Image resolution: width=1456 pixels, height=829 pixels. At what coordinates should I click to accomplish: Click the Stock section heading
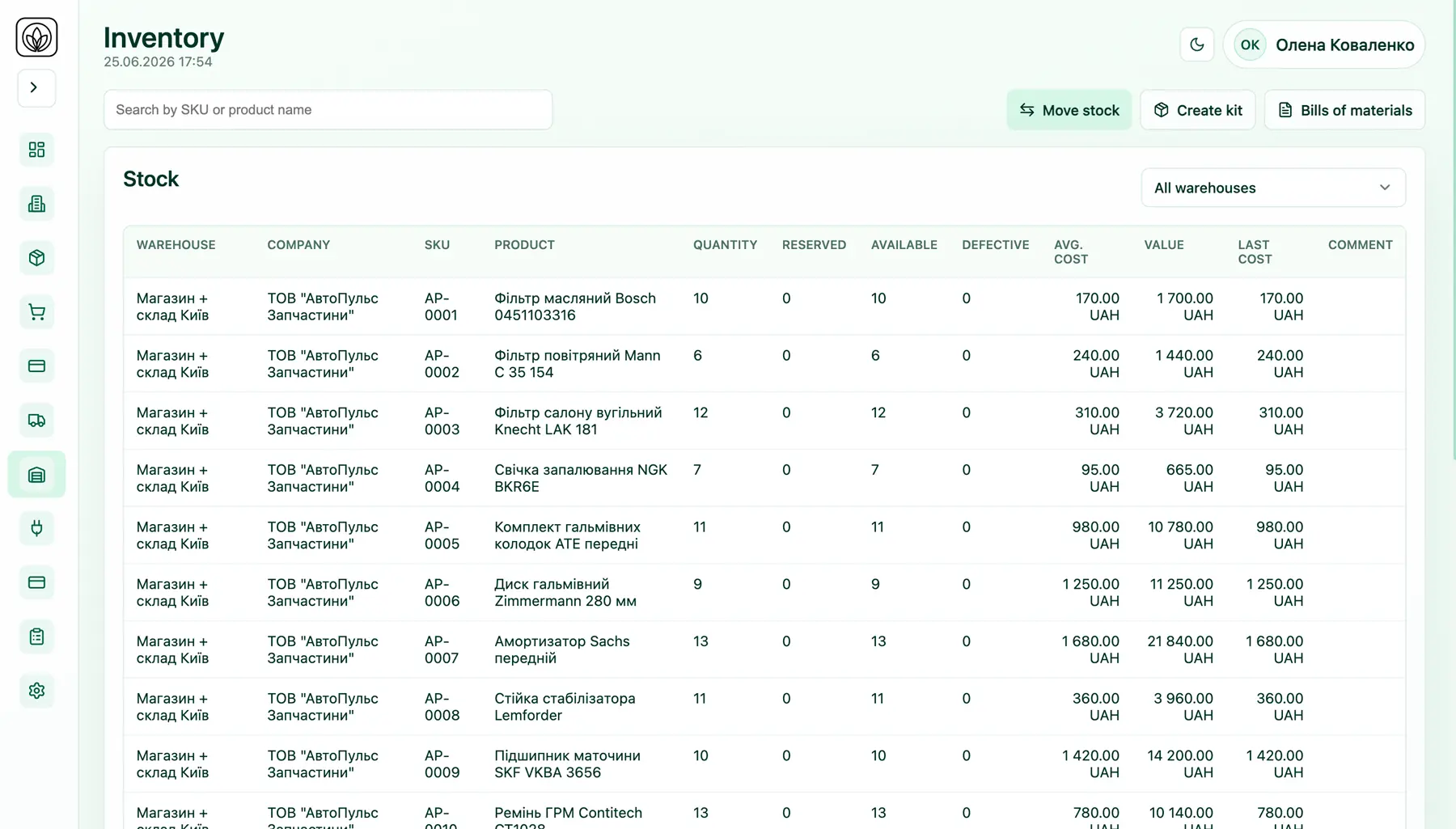pos(150,179)
